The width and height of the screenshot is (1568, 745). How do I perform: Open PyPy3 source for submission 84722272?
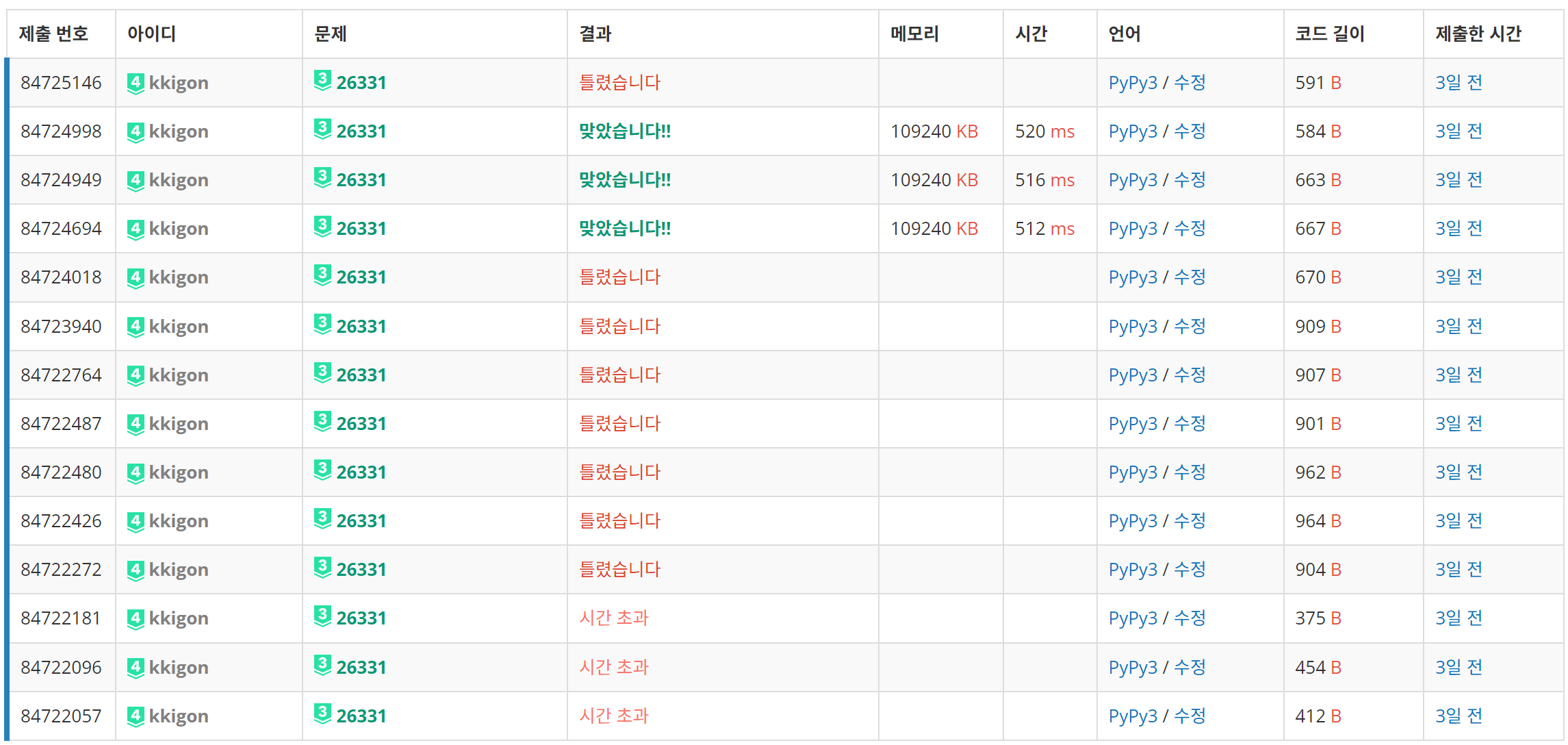(x=1133, y=570)
